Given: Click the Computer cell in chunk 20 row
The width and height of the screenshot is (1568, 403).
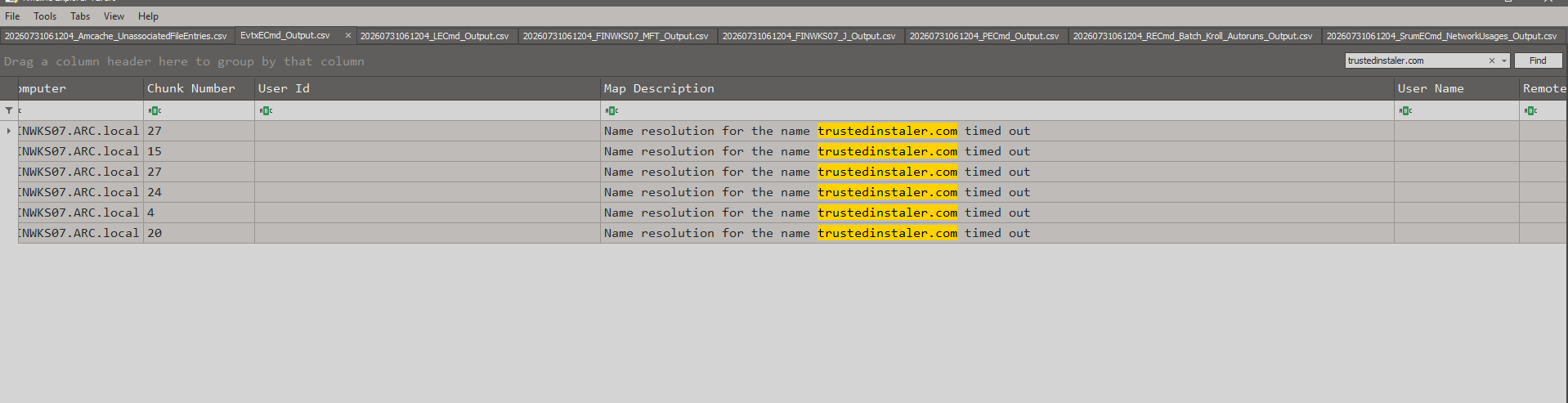Looking at the screenshot, I should click(x=80, y=233).
